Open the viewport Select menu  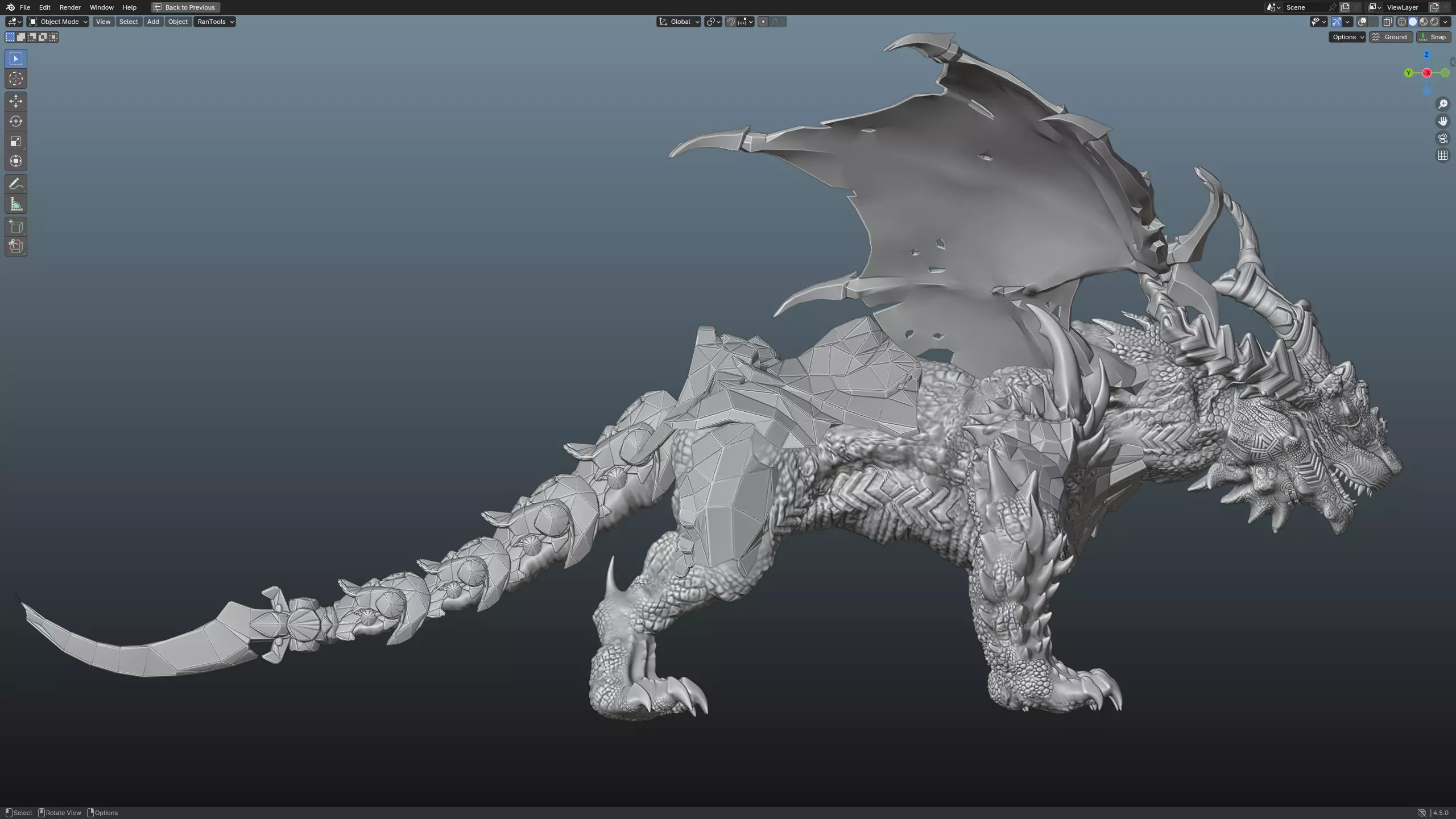coord(129,22)
